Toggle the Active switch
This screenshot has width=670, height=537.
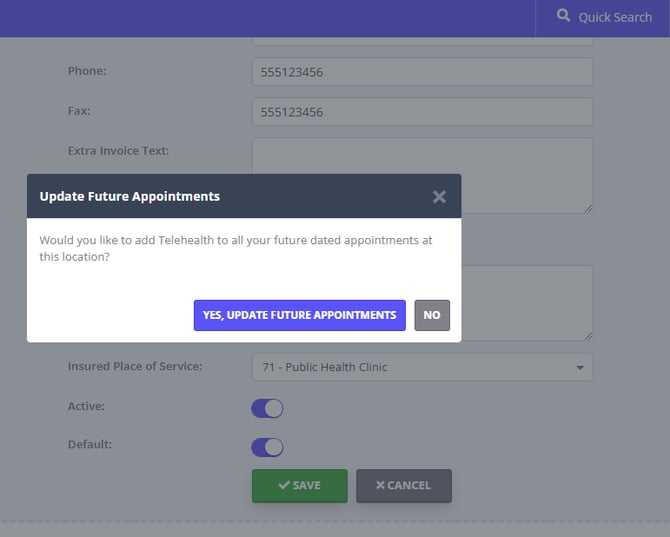point(267,408)
